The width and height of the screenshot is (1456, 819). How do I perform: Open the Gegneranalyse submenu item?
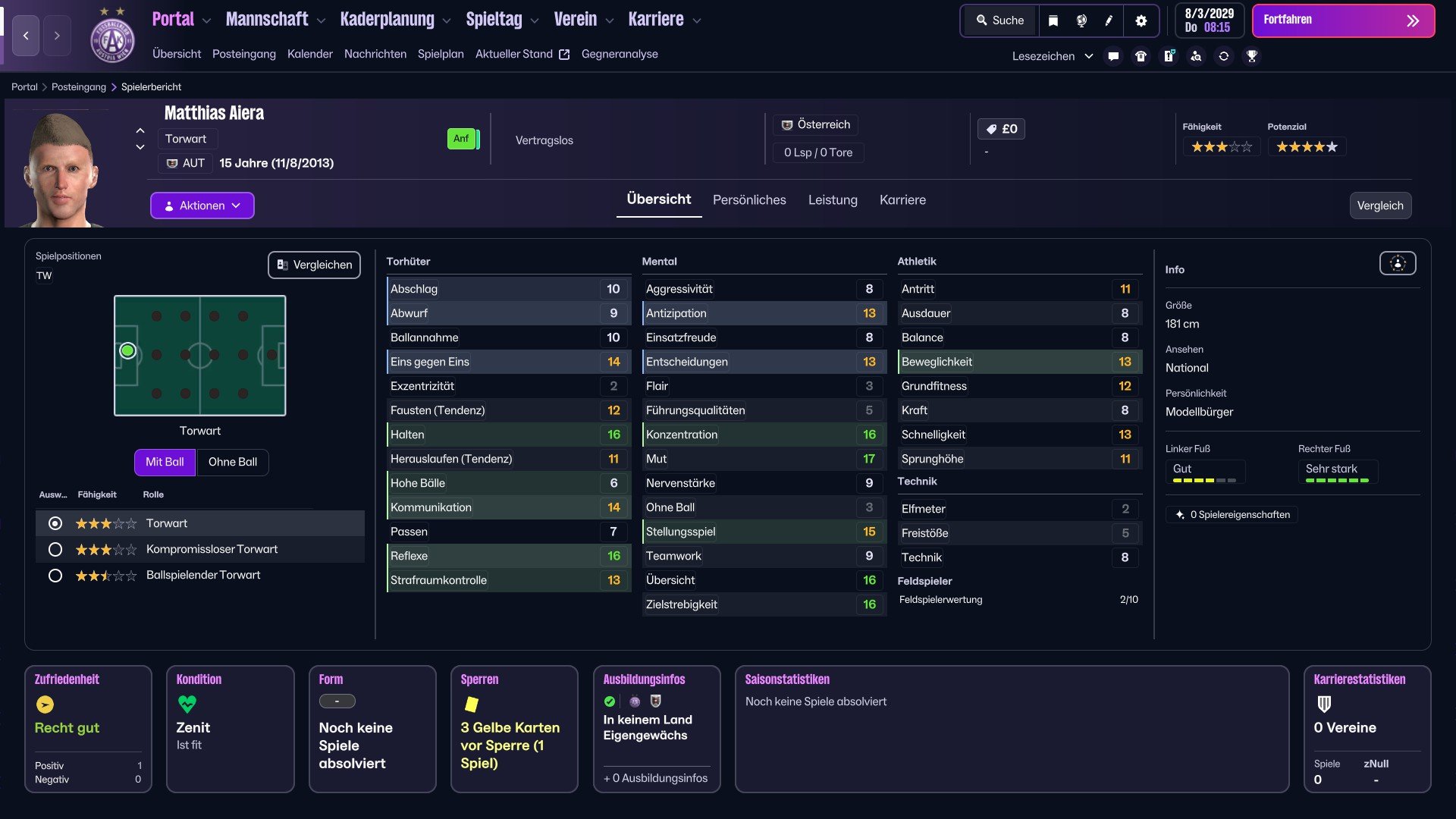pyautogui.click(x=619, y=54)
